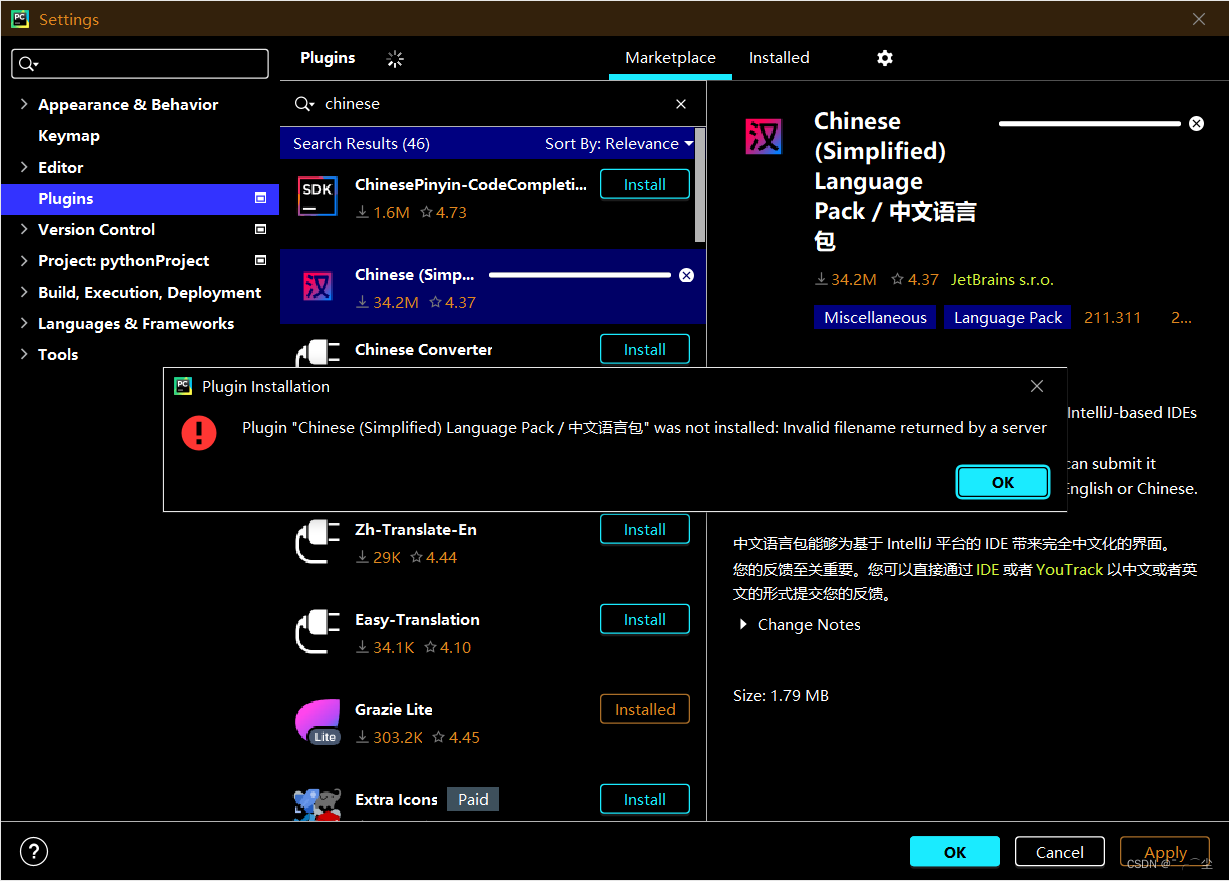Click the plugin list scrollbar
The height and width of the screenshot is (881, 1229).
(x=700, y=186)
